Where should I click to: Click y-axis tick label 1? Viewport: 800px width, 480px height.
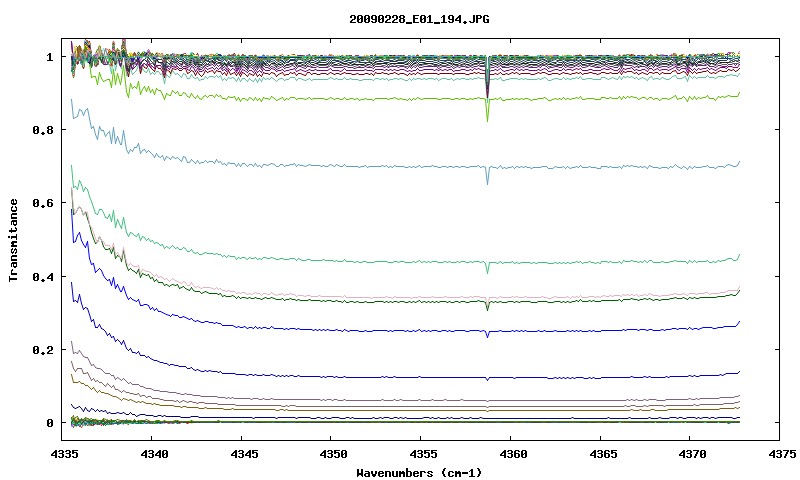coord(50,57)
